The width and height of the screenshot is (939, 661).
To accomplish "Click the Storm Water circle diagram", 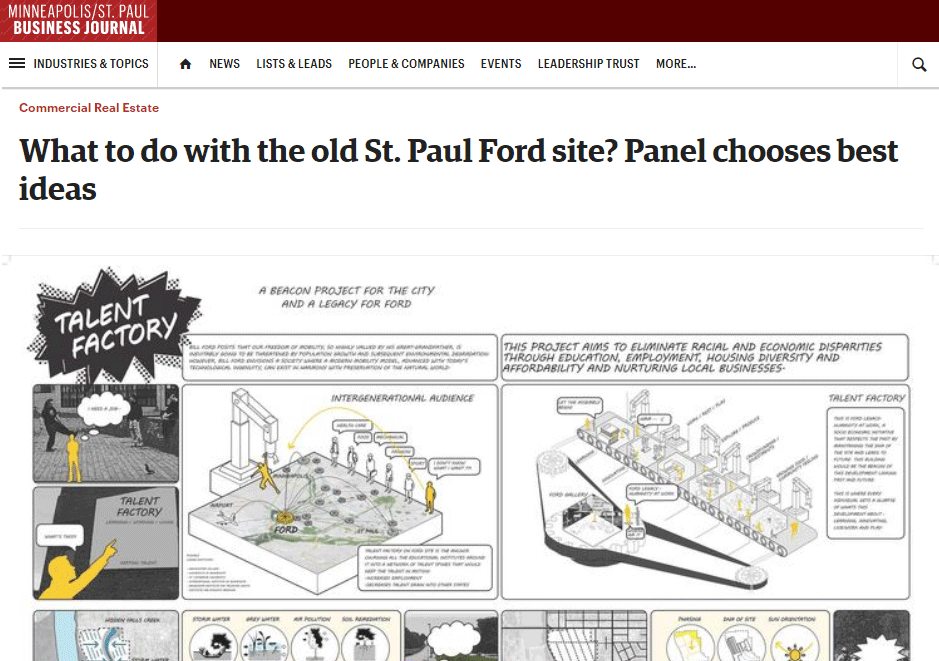I will click(213, 642).
